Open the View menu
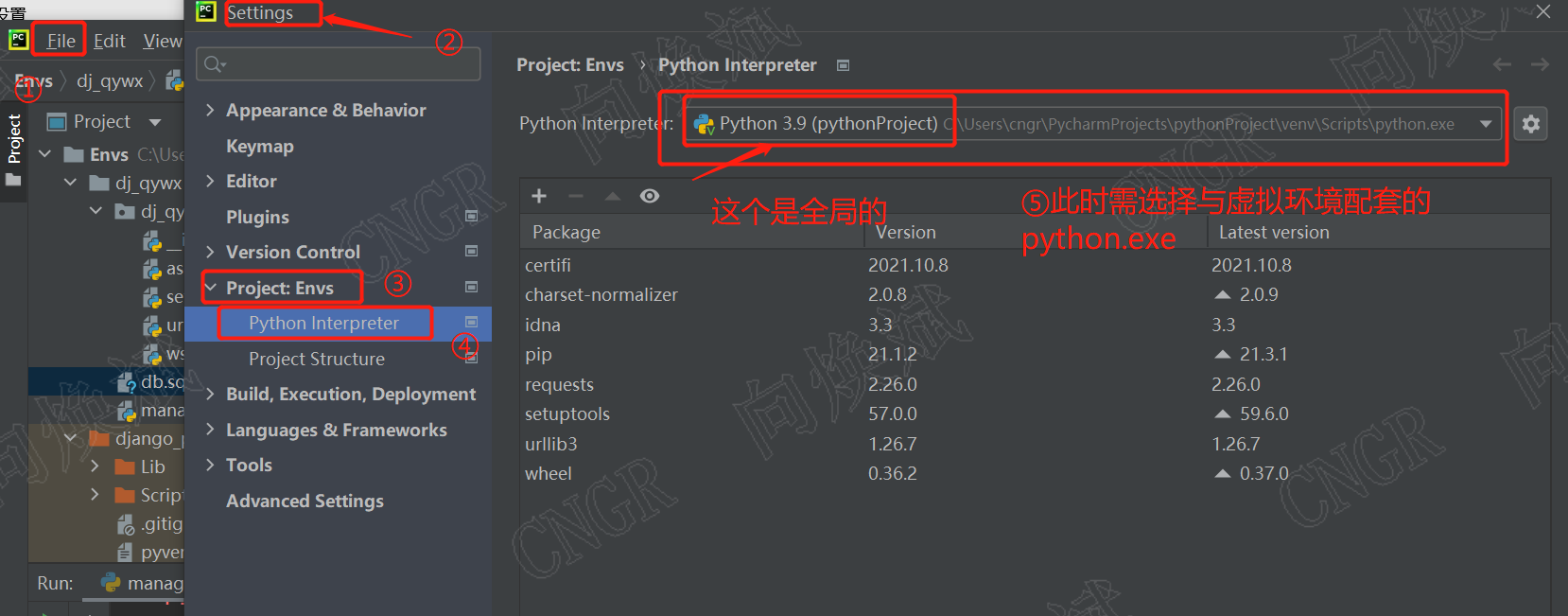Image resolution: width=1568 pixels, height=616 pixels. 162,41
